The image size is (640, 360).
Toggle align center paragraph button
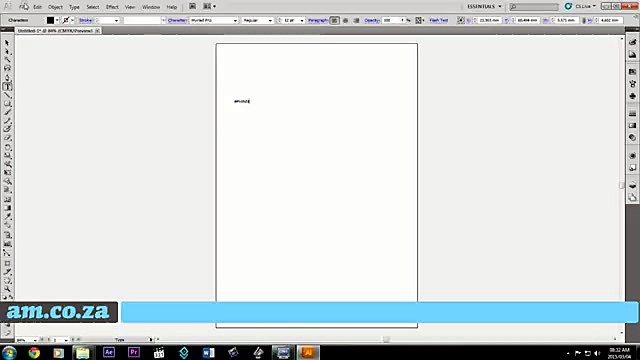345,20
